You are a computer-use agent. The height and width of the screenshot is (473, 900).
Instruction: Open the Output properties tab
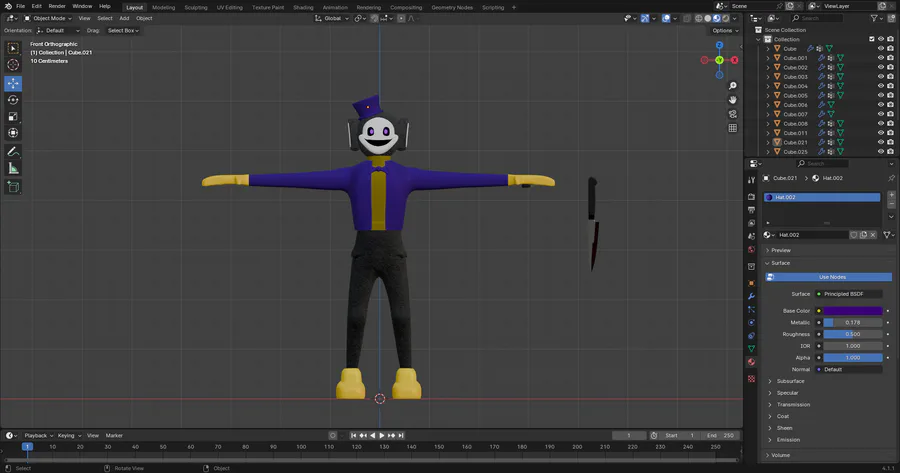(751, 210)
